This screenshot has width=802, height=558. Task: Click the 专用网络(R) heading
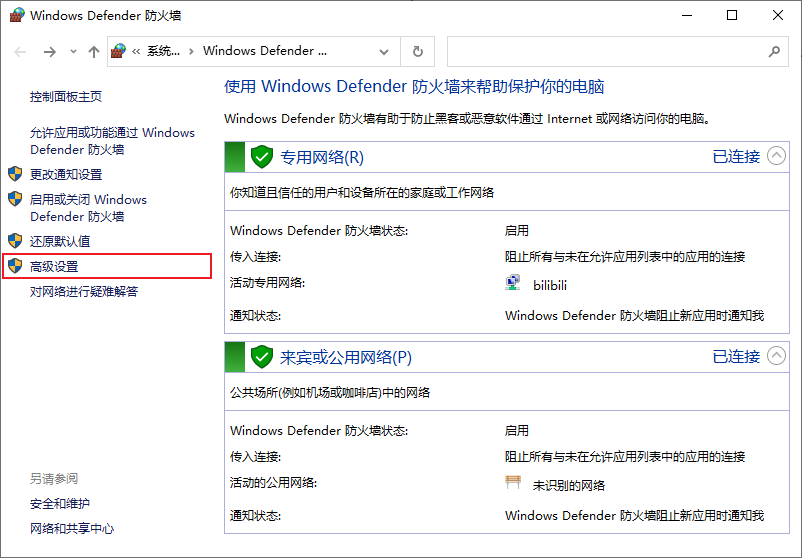(322, 157)
